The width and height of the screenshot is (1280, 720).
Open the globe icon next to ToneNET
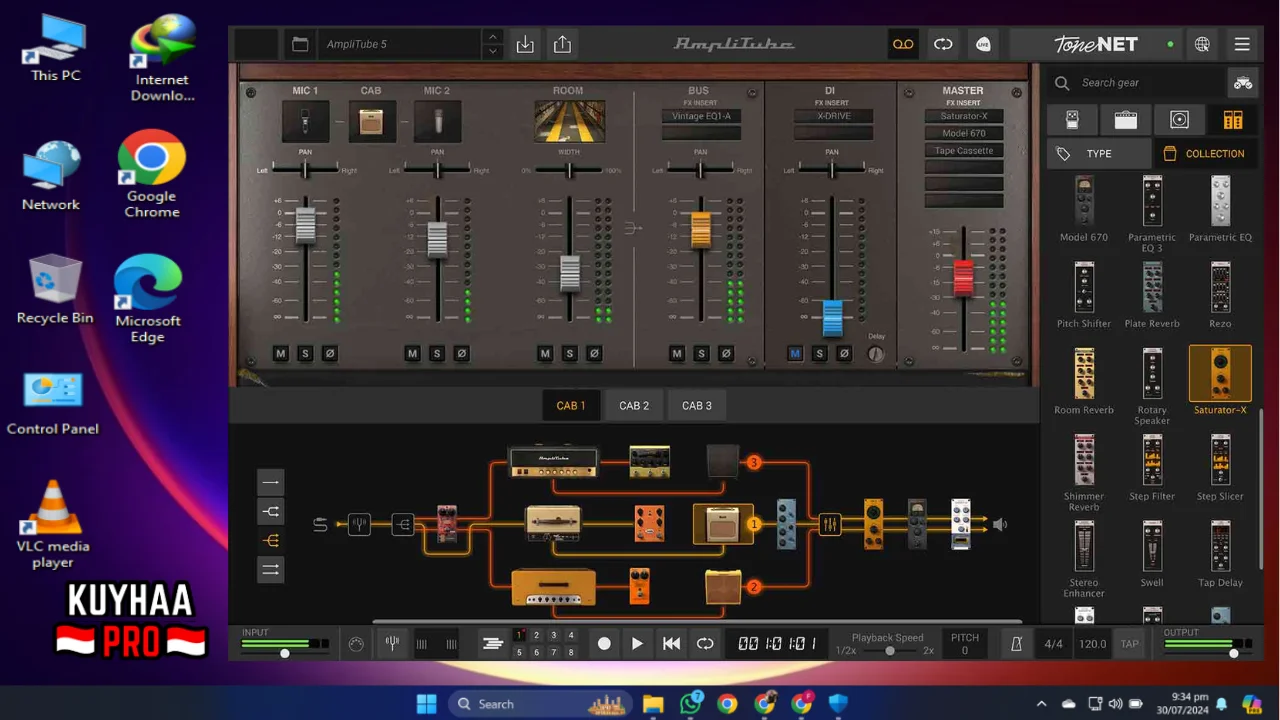point(1202,44)
